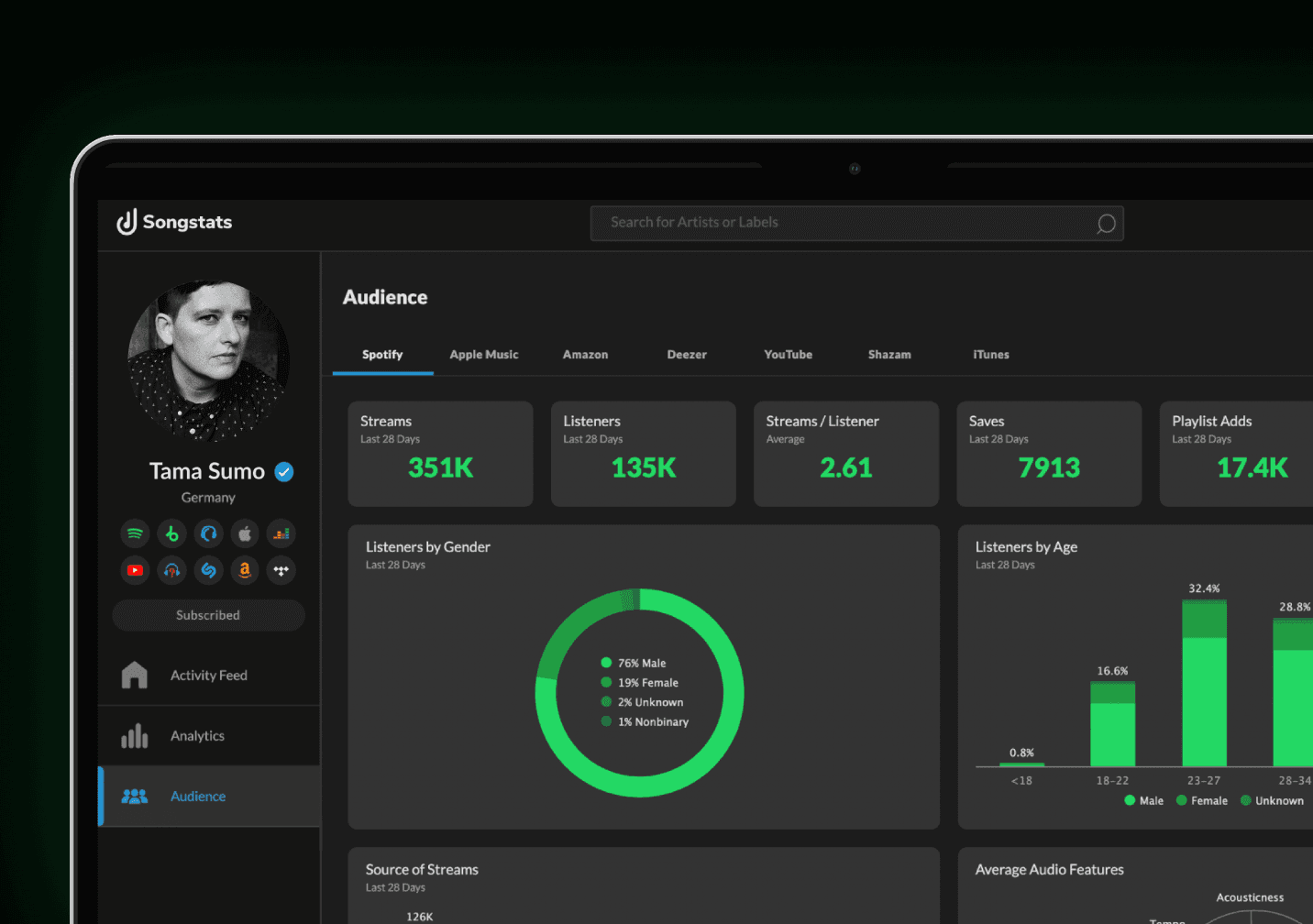Click the 19% Female legend entry
Screen dimensions: 1313x924
pos(640,683)
